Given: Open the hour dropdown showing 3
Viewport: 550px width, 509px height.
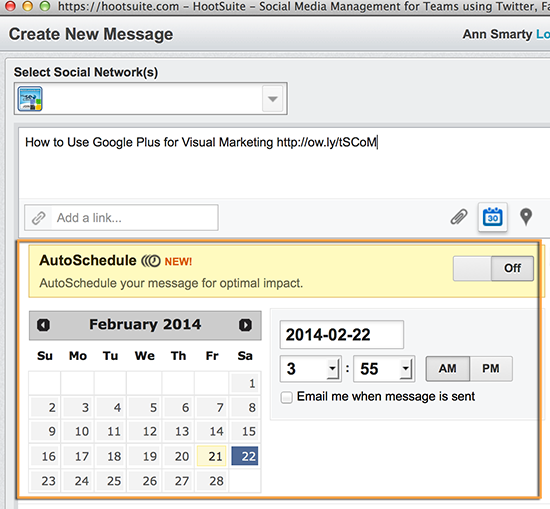Looking at the screenshot, I should [x=310, y=369].
